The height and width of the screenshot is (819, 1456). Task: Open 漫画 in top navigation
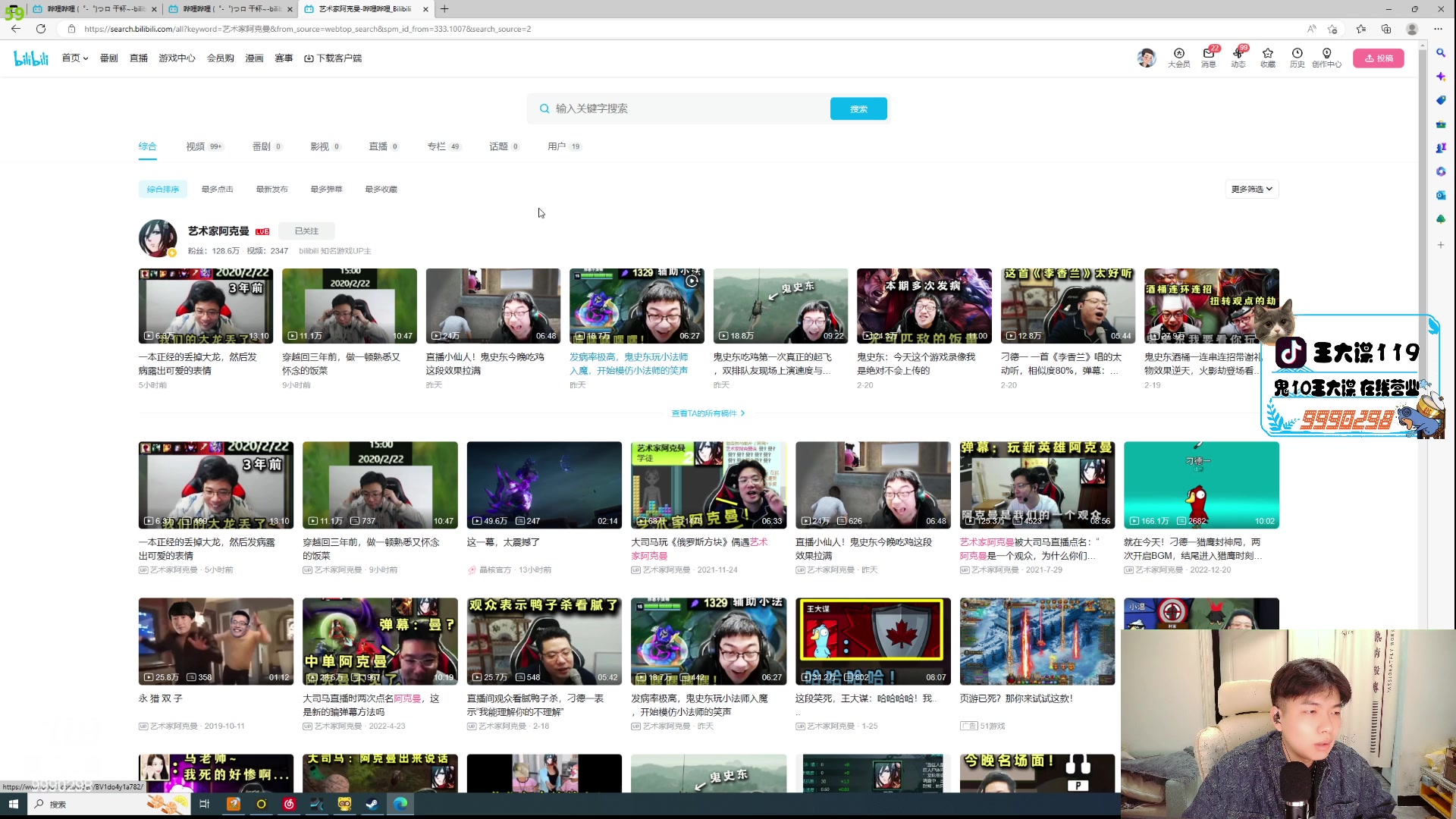pos(254,58)
